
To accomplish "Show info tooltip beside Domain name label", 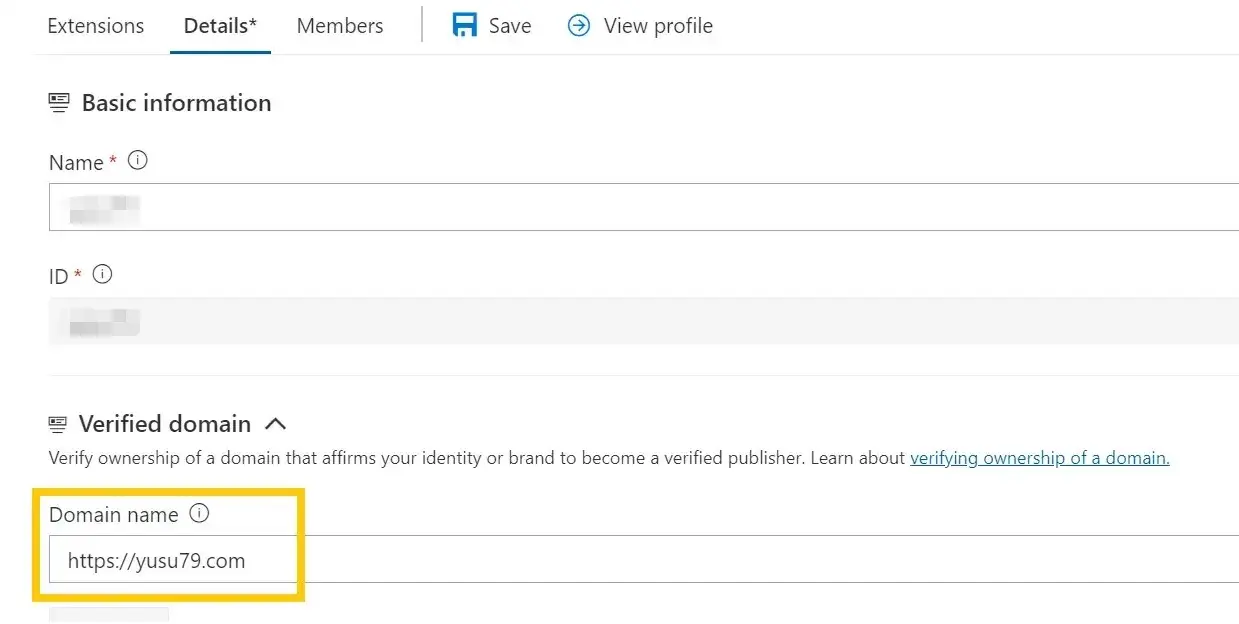I will 199,514.
